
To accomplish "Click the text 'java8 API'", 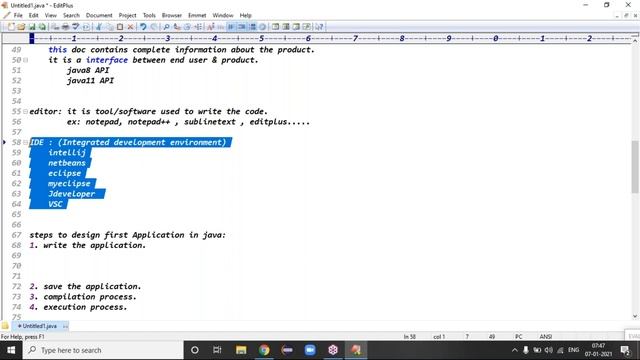I will click(x=88, y=70).
